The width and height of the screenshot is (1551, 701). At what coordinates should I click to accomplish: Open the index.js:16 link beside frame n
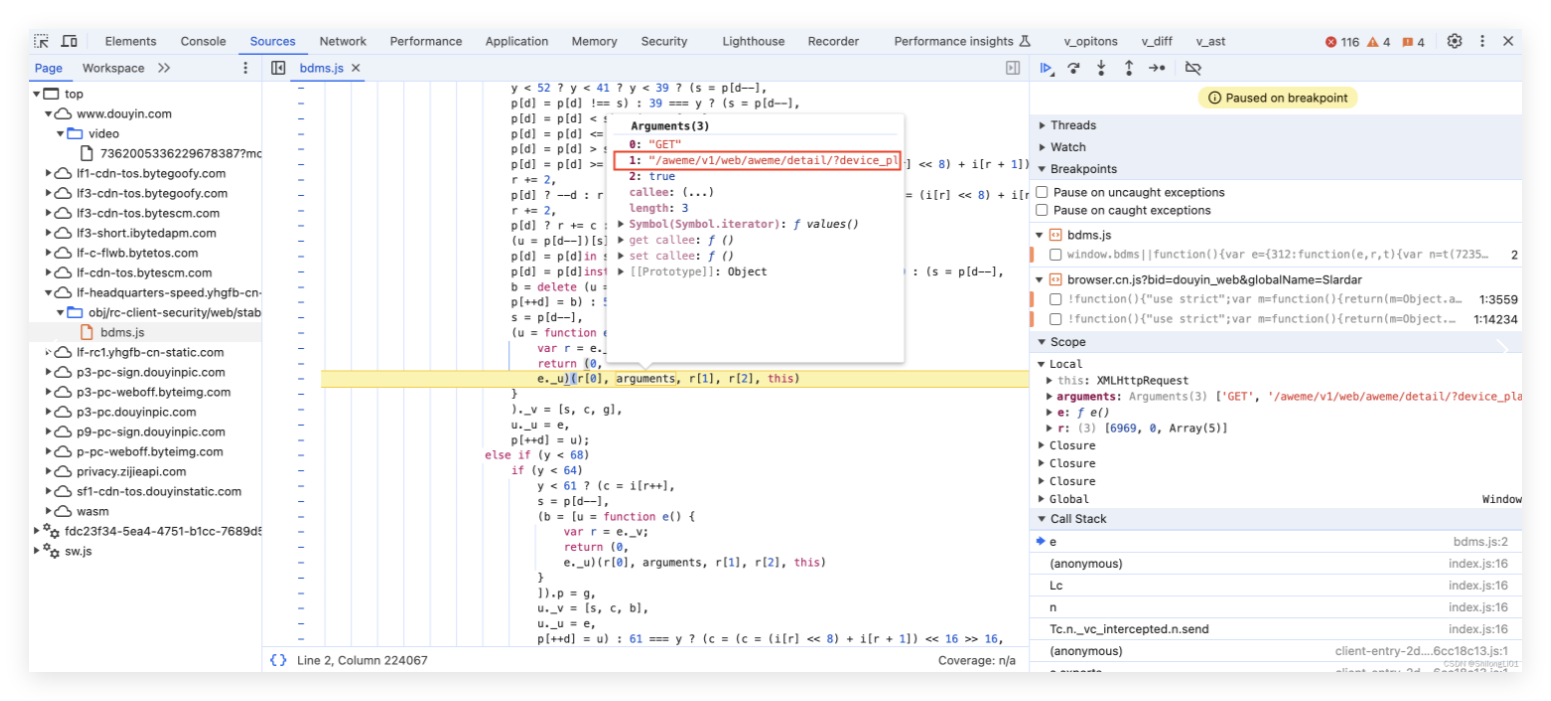coord(1478,607)
